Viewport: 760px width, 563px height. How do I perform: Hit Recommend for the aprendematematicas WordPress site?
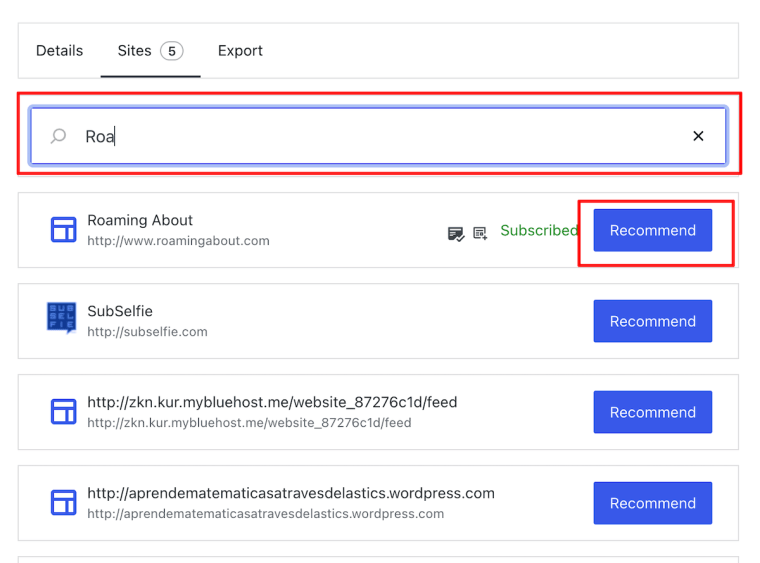[652, 503]
